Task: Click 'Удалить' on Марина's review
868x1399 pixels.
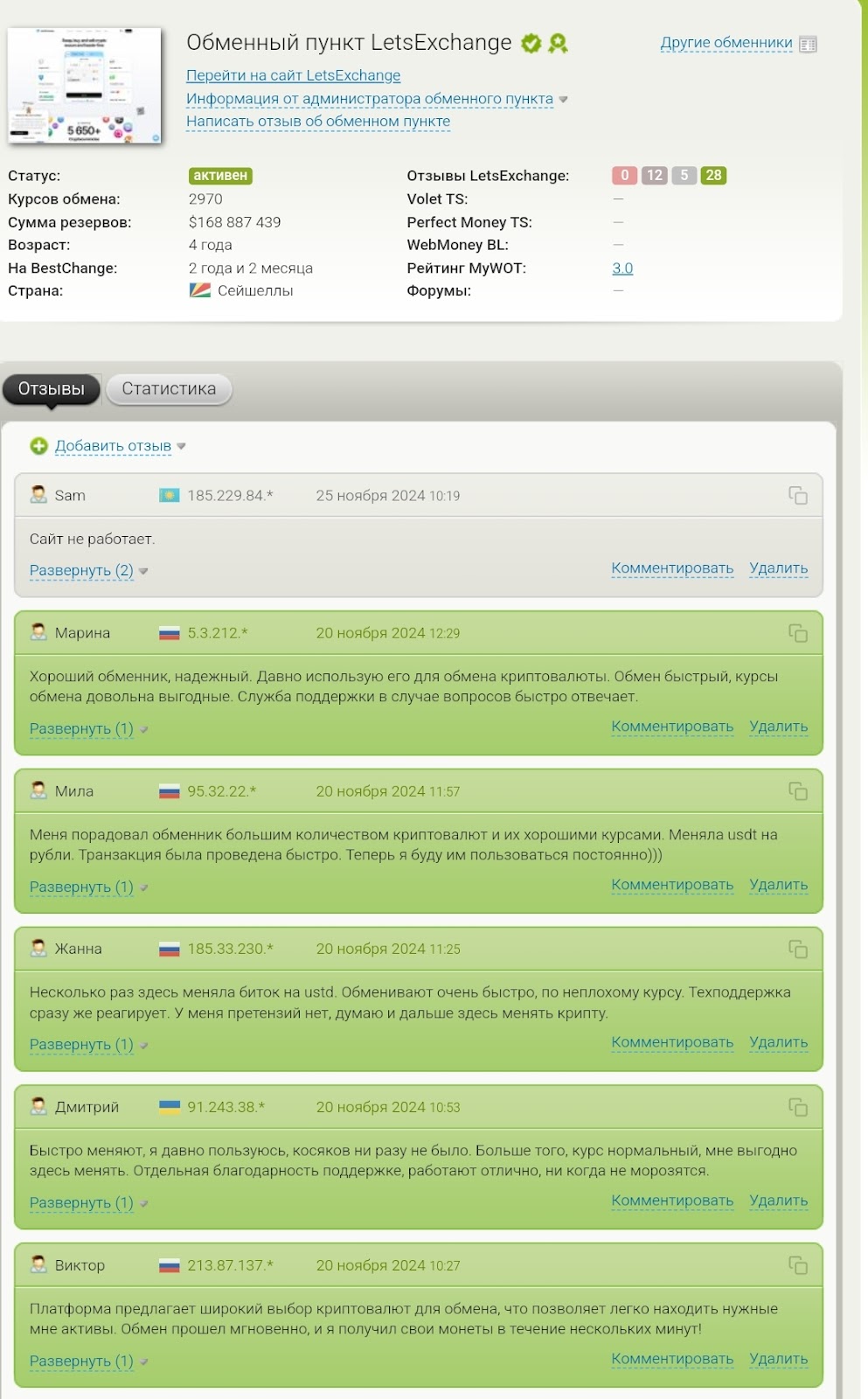Action: tap(778, 727)
